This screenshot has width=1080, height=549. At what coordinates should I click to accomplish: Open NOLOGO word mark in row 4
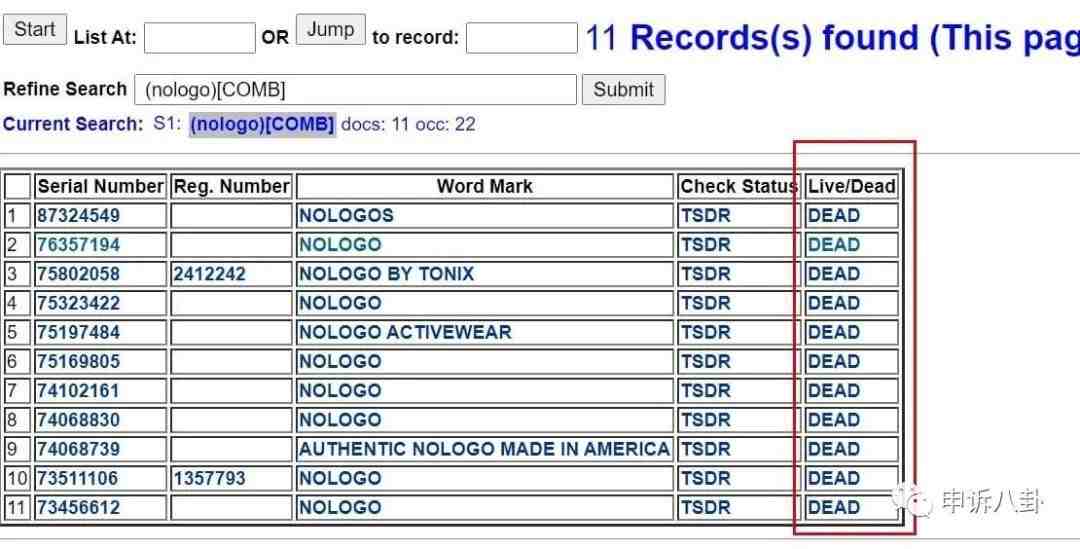click(340, 303)
